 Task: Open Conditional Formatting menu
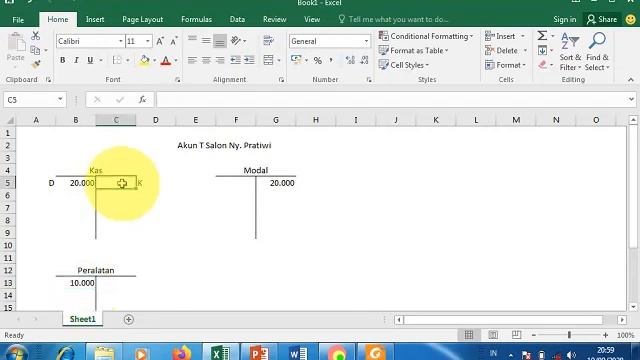tap(426, 36)
